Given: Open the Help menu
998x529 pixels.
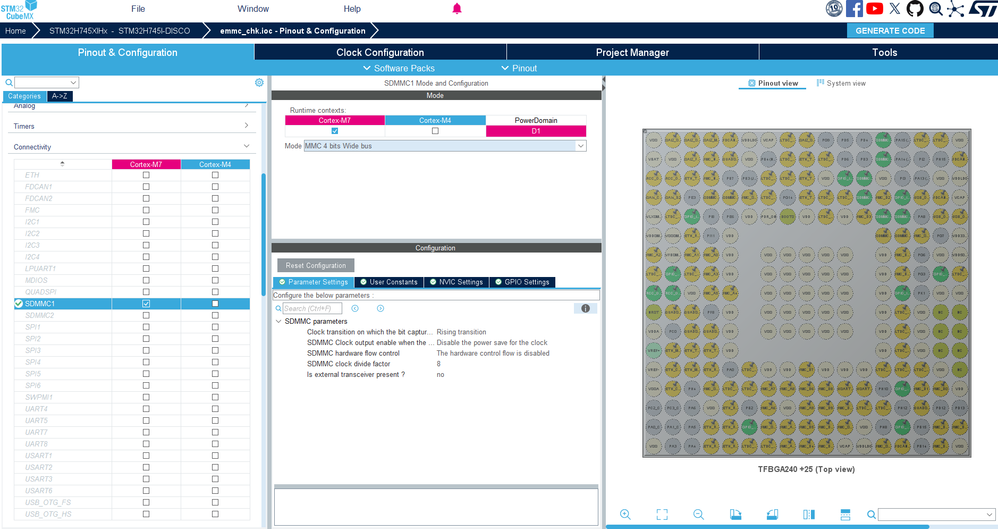Looking at the screenshot, I should pyautogui.click(x=352, y=9).
